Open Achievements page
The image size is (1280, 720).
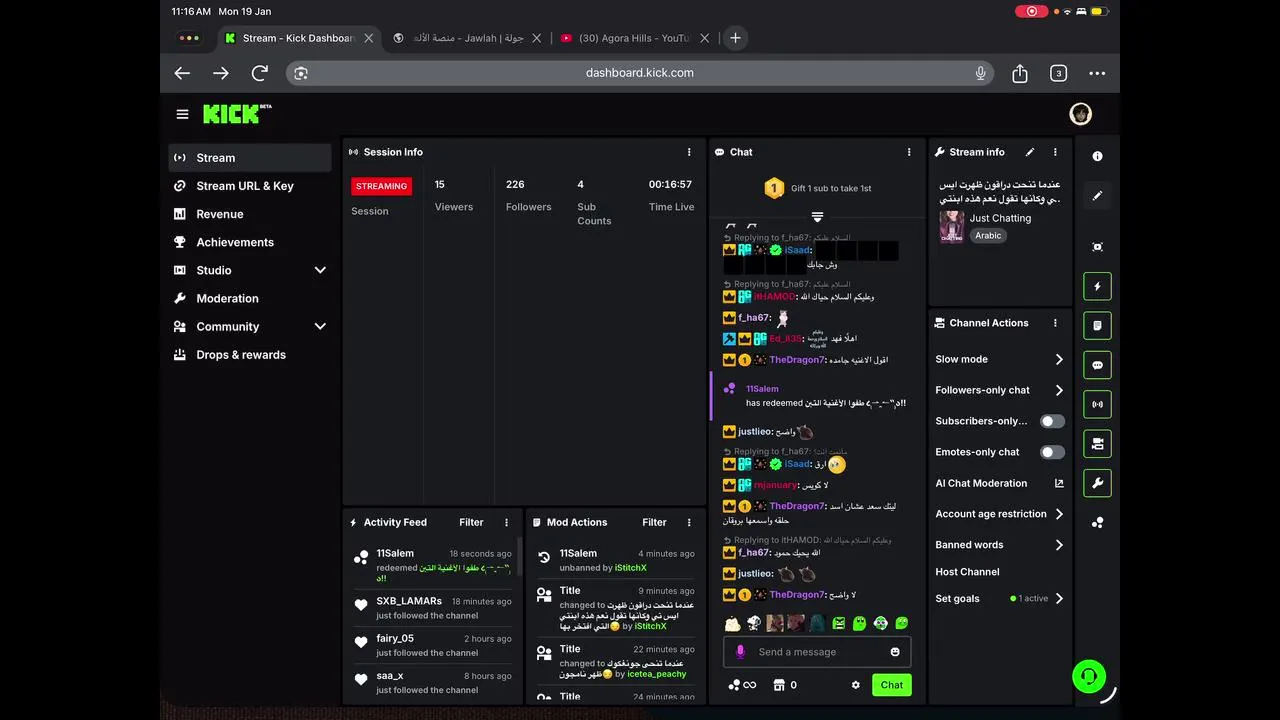(x=250, y=242)
